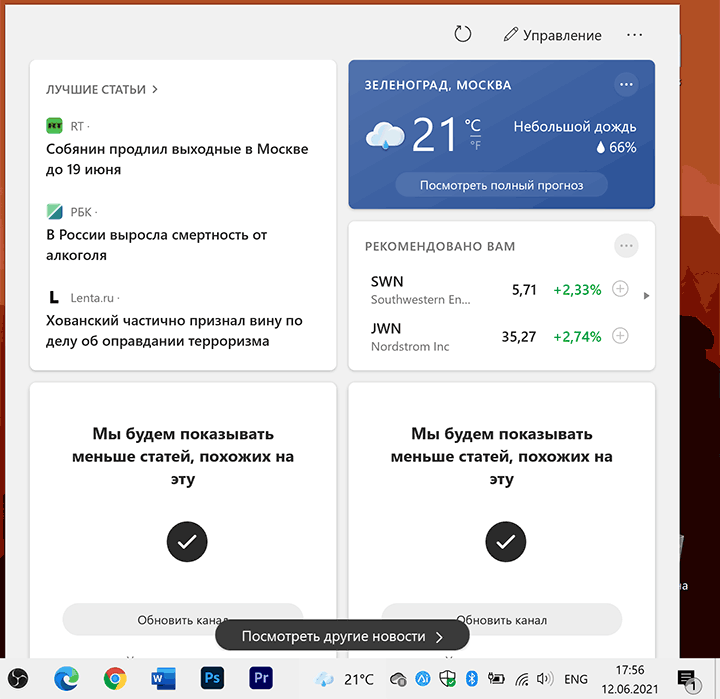Open article about смертность от алкоголя
Screen dimensions: 720x699
tap(156, 245)
